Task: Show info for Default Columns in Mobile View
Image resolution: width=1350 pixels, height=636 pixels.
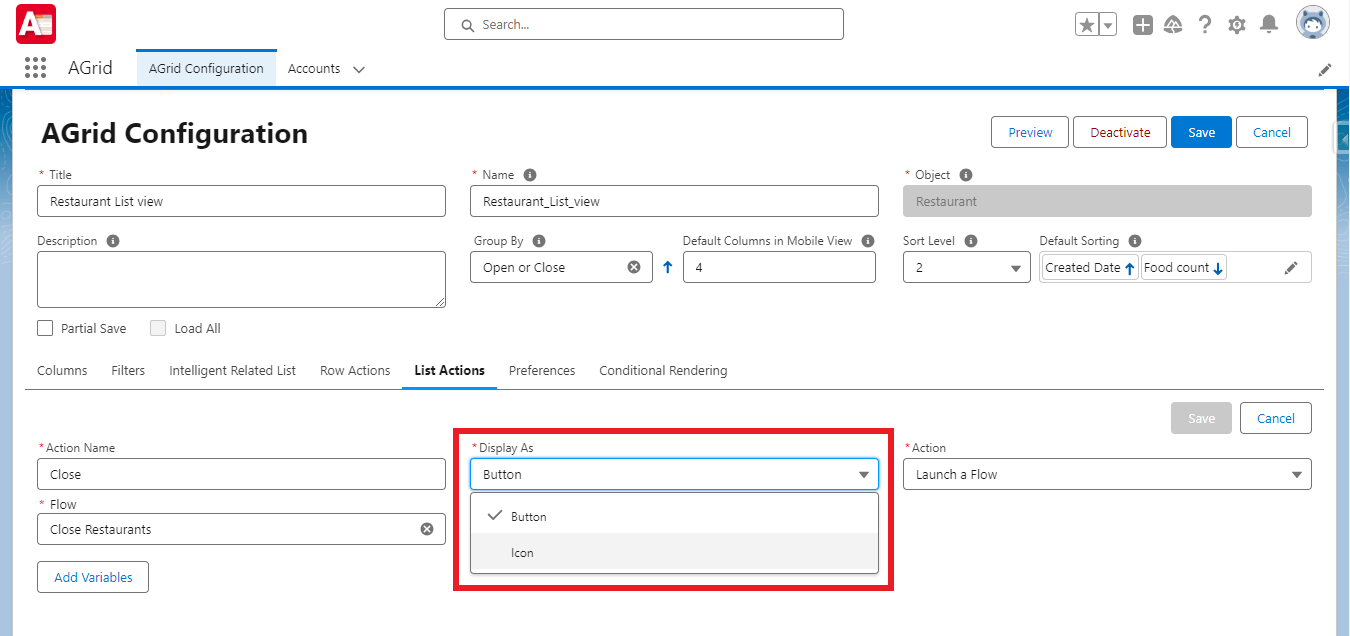Action: pos(868,241)
